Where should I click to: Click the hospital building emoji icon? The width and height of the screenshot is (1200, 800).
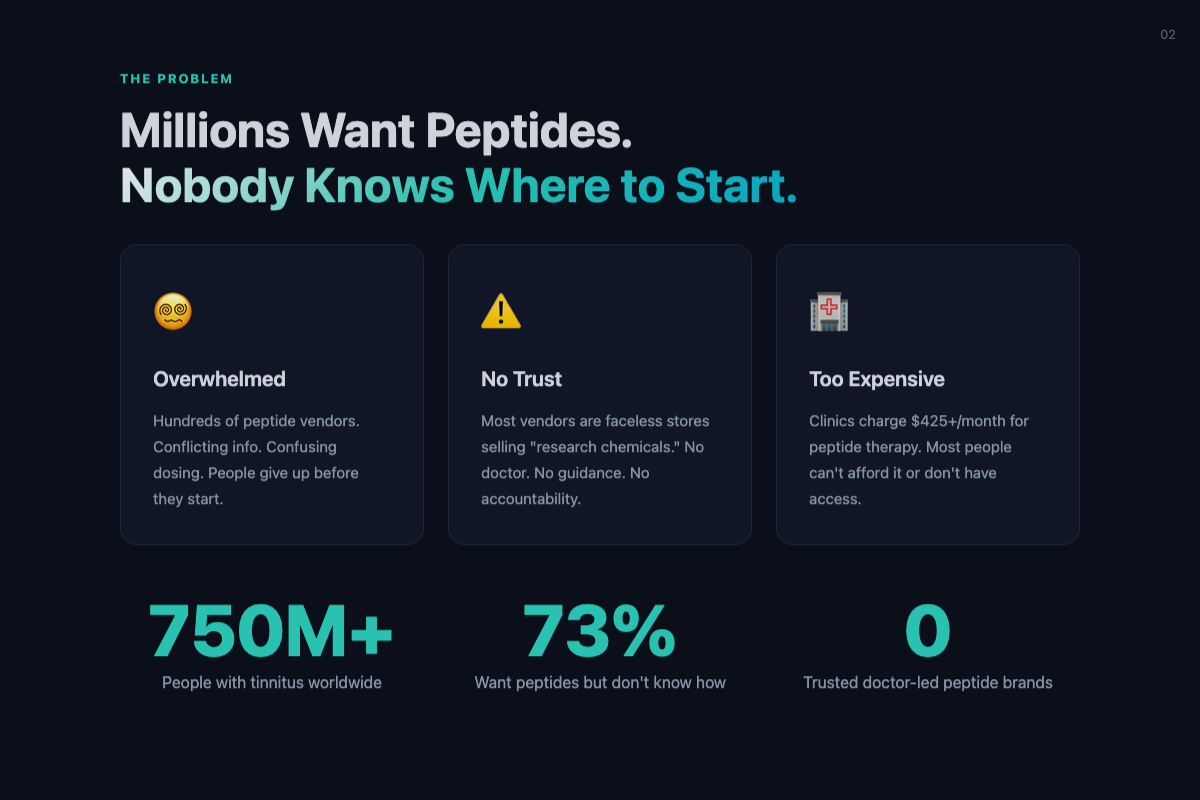click(829, 312)
